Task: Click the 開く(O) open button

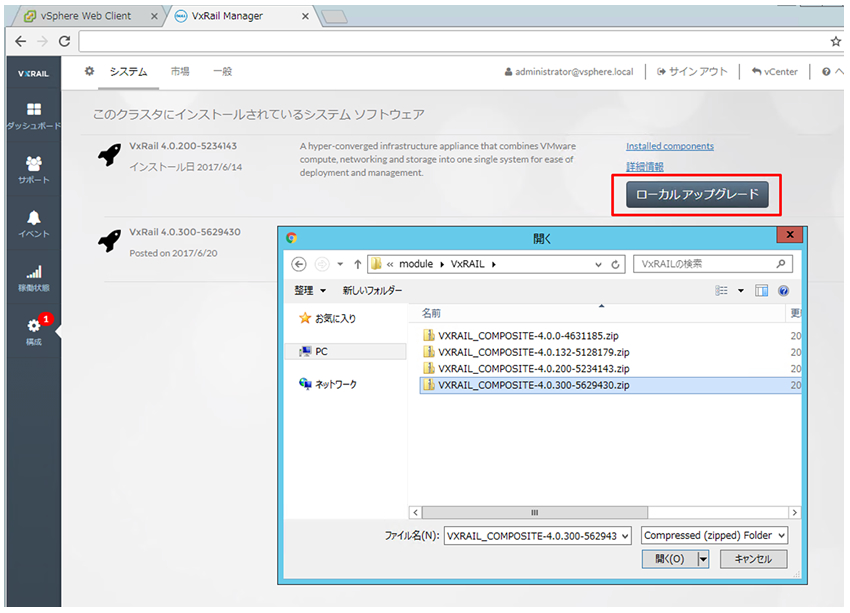Action: 669,559
